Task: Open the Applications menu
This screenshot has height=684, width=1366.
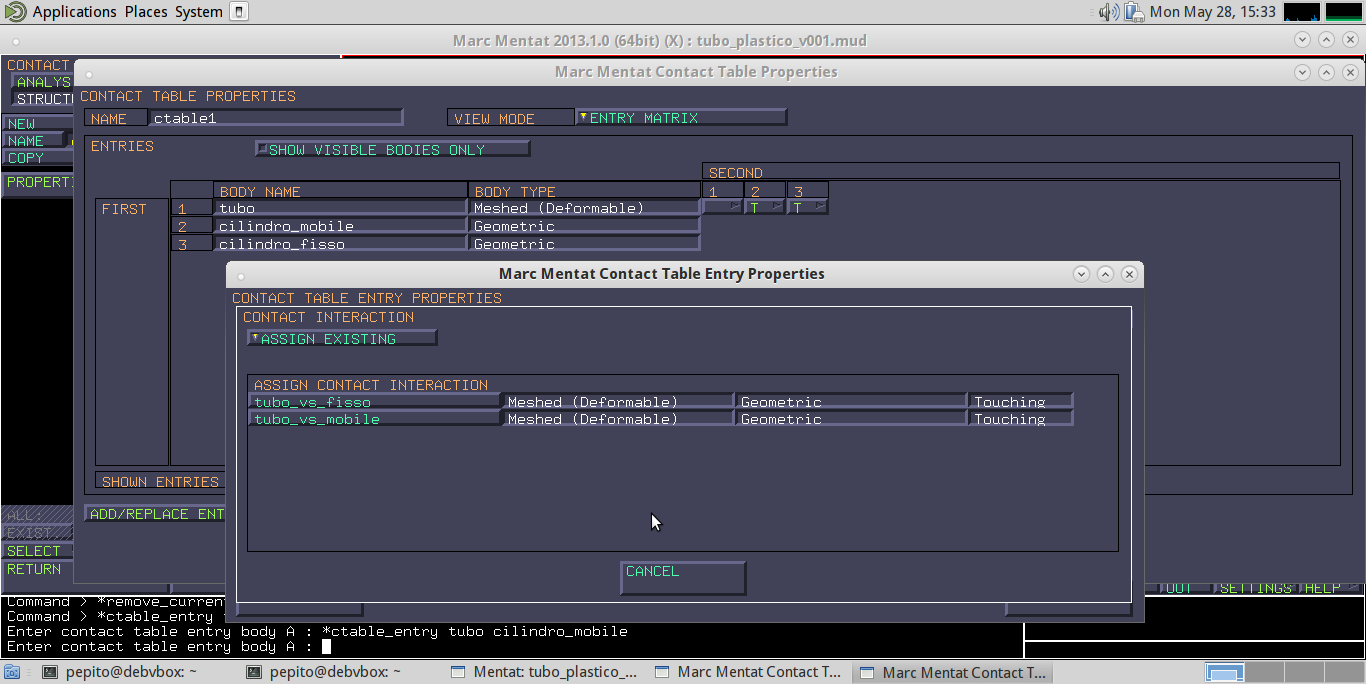Action: [x=74, y=12]
